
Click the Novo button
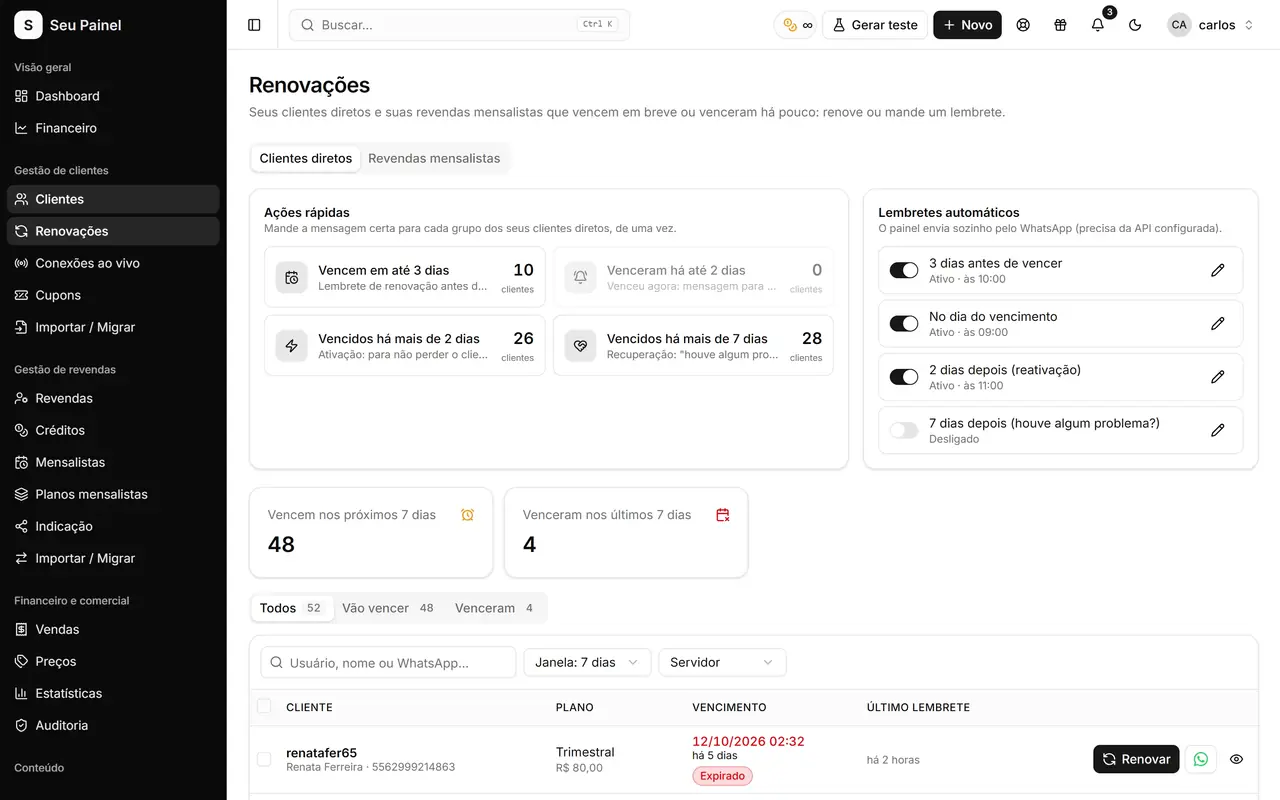(x=967, y=25)
